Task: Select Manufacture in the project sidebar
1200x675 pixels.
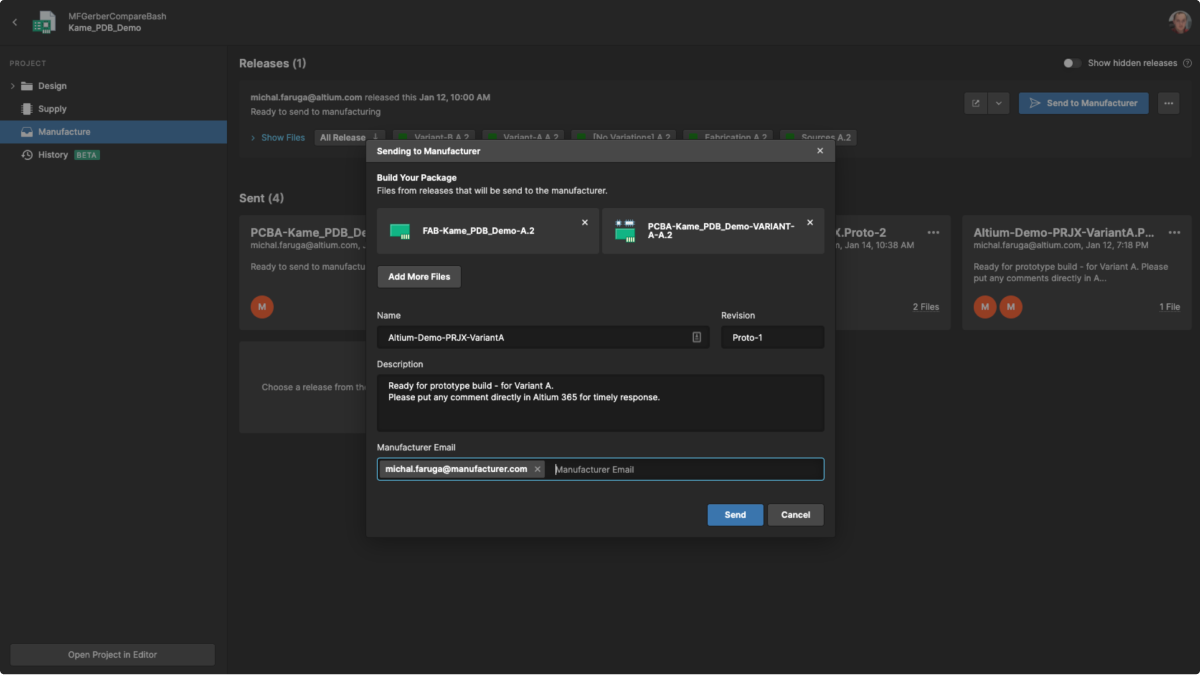Action: (64, 132)
